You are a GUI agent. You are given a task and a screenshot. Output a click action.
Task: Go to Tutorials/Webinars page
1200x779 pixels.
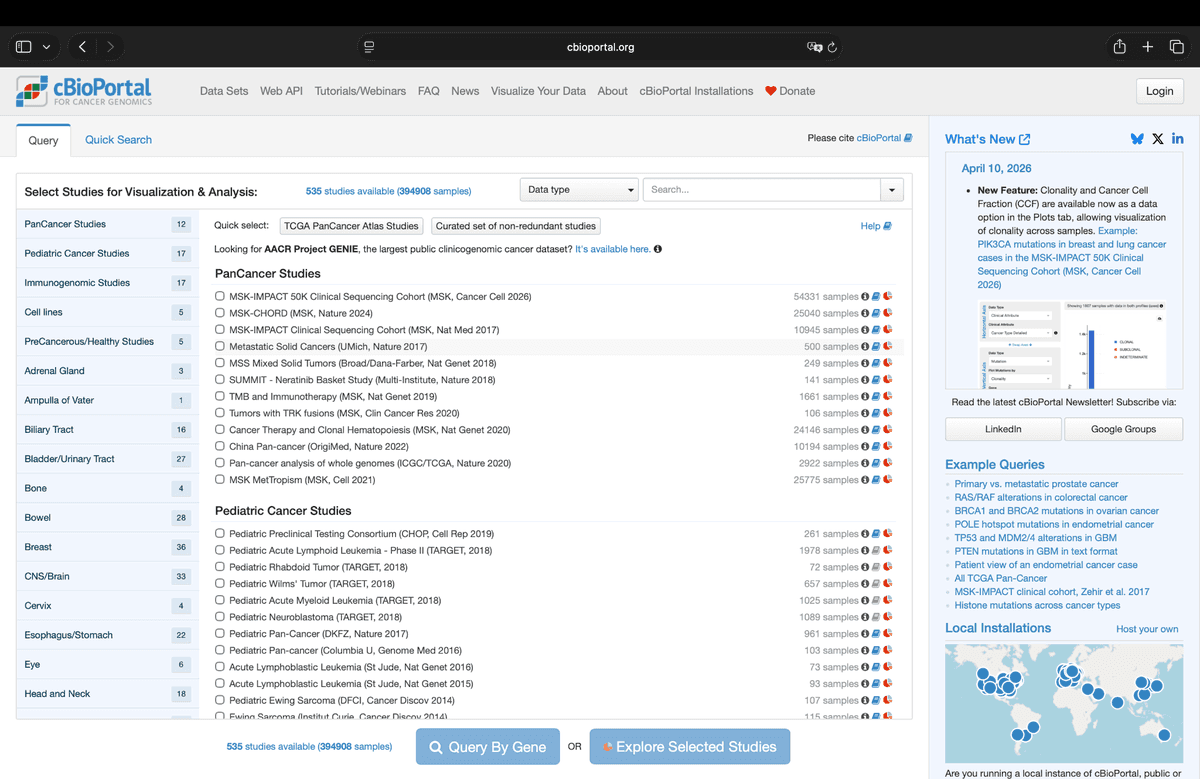click(x=360, y=91)
